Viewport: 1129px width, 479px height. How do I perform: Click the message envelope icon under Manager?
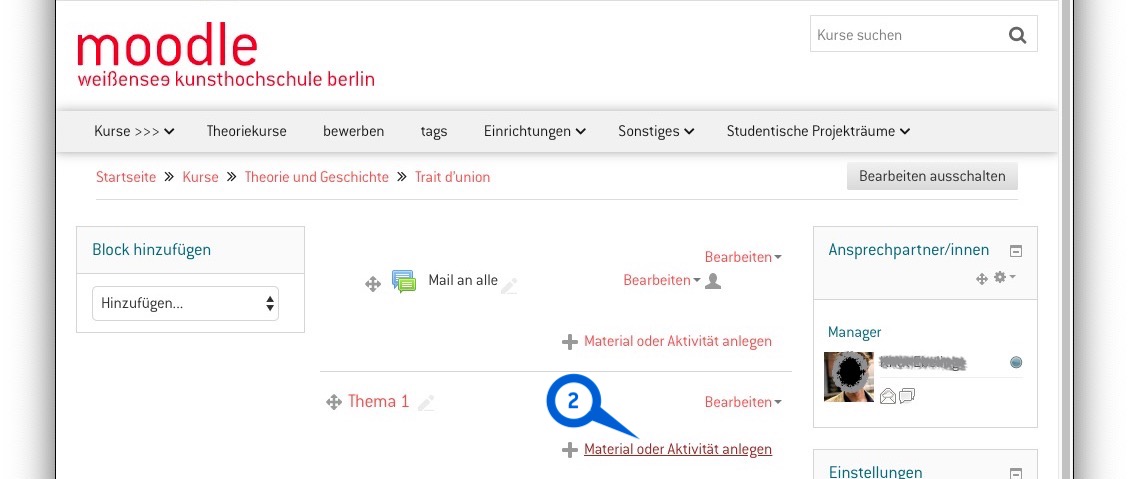888,395
